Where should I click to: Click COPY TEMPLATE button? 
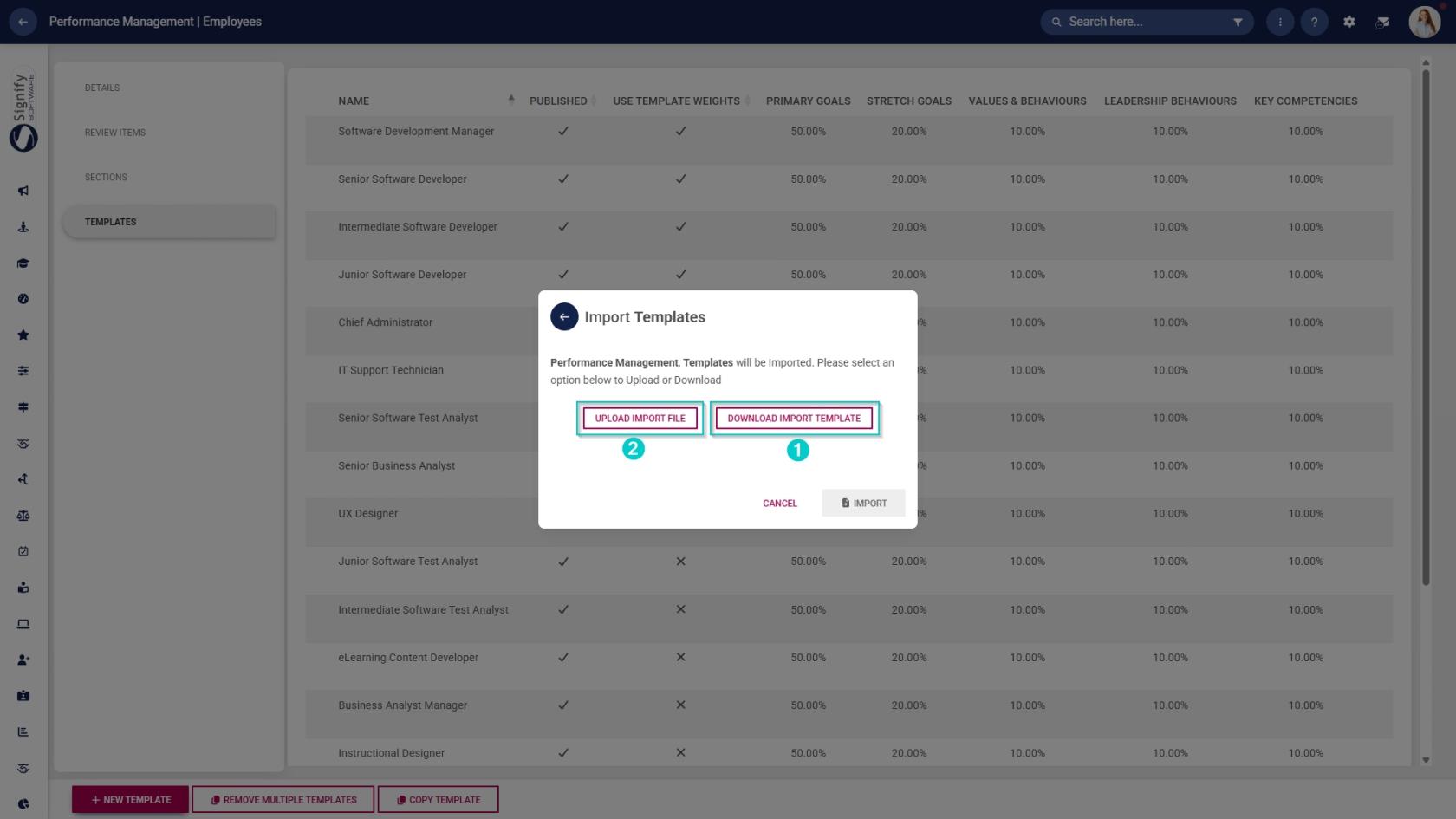tap(439, 800)
